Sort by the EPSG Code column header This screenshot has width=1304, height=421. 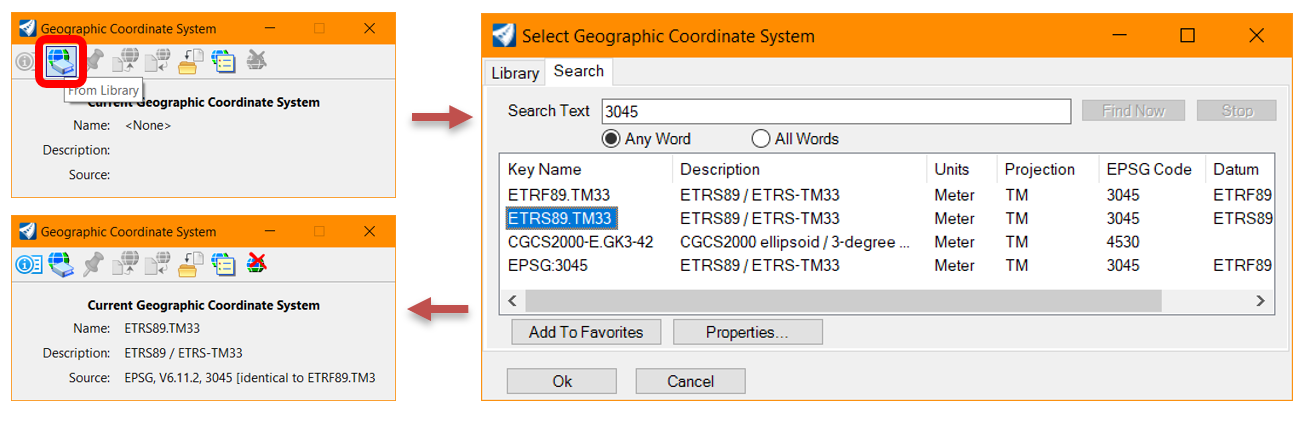pyautogui.click(x=1149, y=169)
